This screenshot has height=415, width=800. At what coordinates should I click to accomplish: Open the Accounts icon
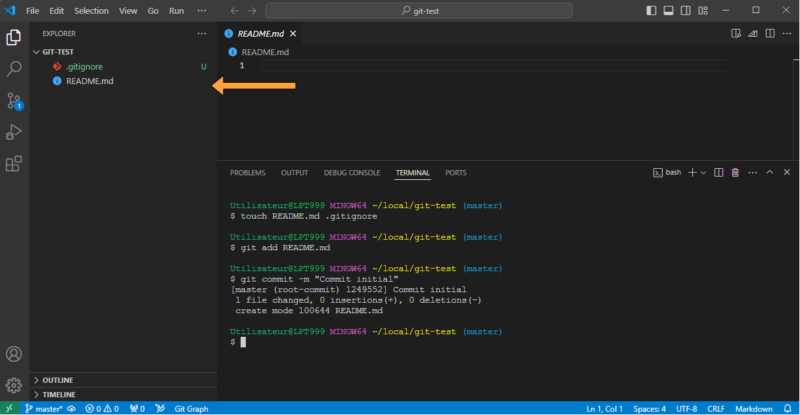coord(14,354)
